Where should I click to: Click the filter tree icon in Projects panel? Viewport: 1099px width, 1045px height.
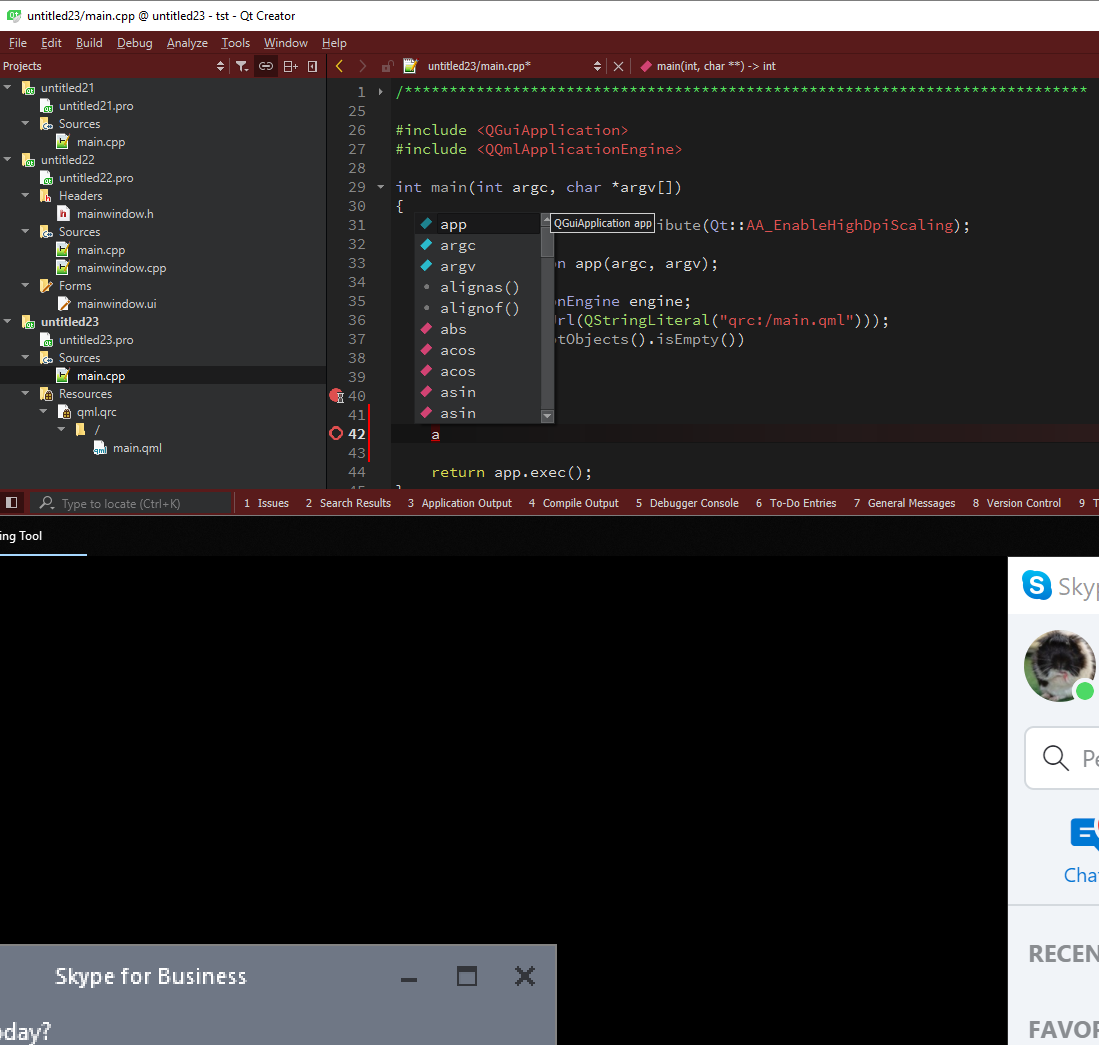242,66
